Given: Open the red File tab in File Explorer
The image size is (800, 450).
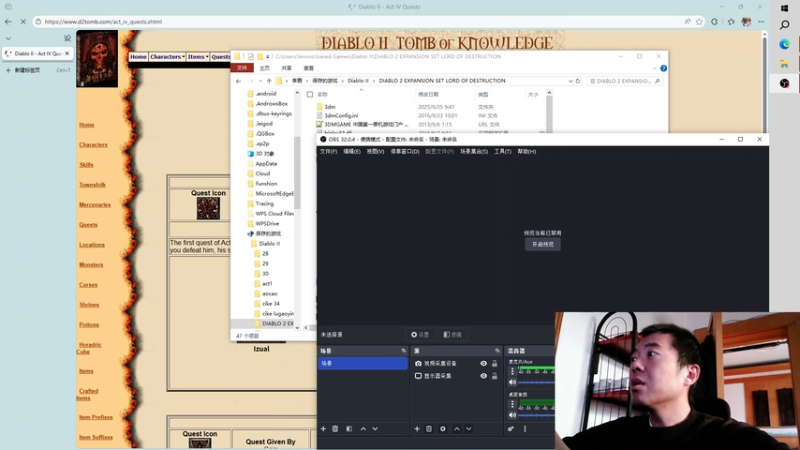Looking at the screenshot, I should point(242,68).
